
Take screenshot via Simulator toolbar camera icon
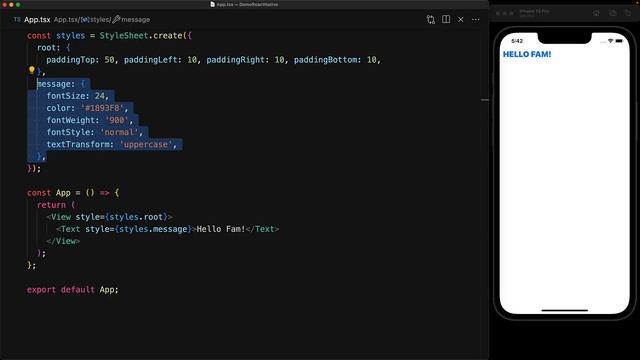click(613, 13)
